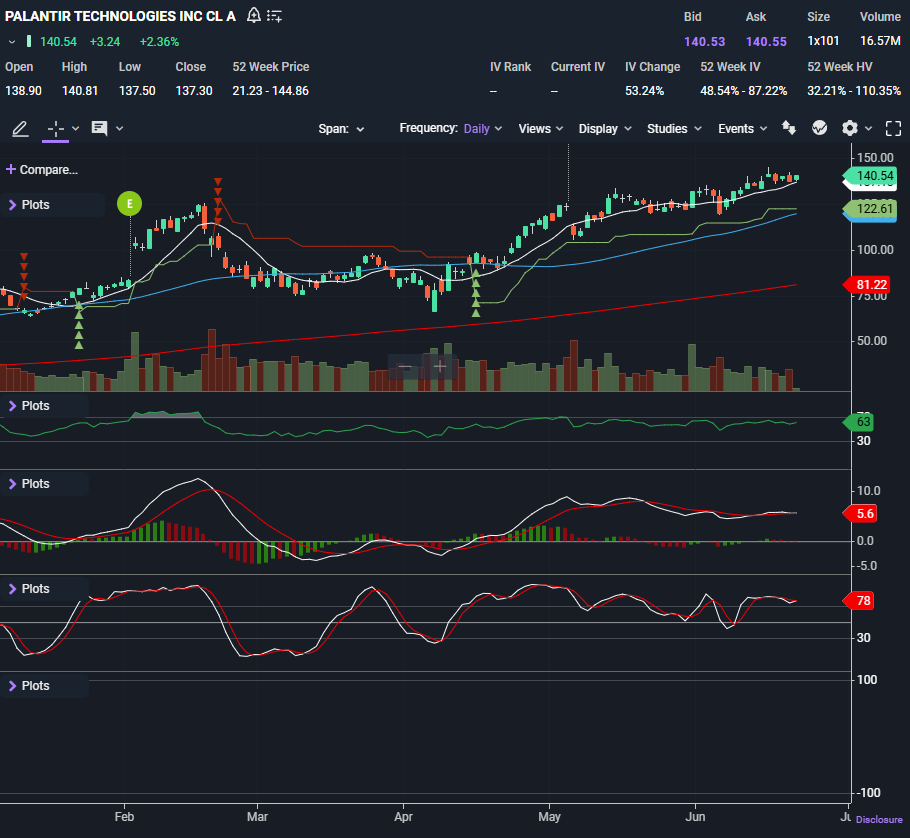The width and height of the screenshot is (910, 838).
Task: Expand the price chart Plots panel
Action: click(x=29, y=205)
